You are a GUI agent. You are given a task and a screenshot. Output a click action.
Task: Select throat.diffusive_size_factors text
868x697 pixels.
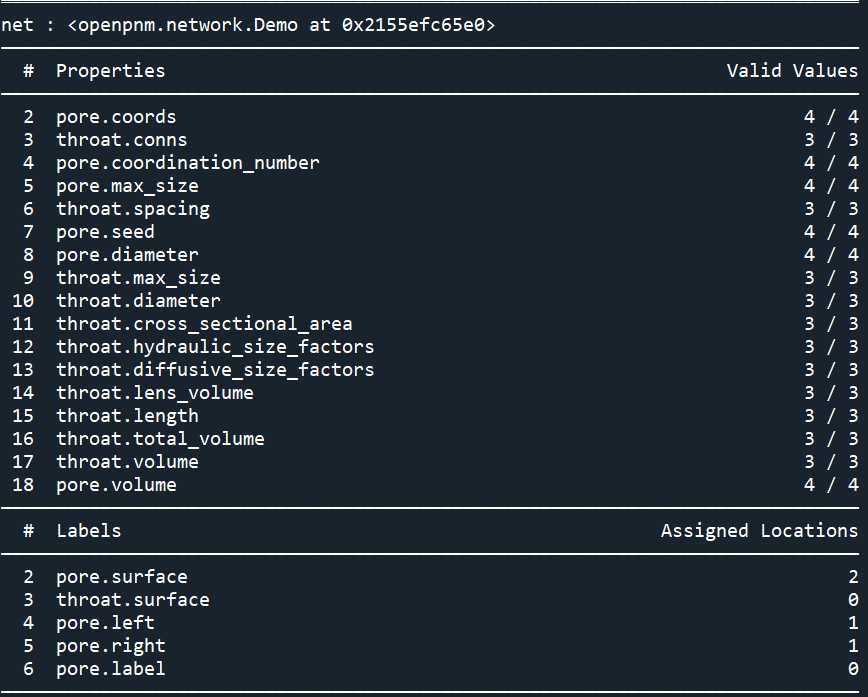point(215,370)
